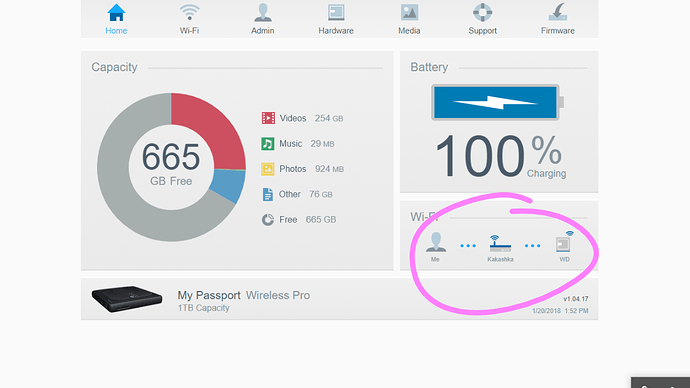Click the 'WD' label under drive icon

click(565, 260)
